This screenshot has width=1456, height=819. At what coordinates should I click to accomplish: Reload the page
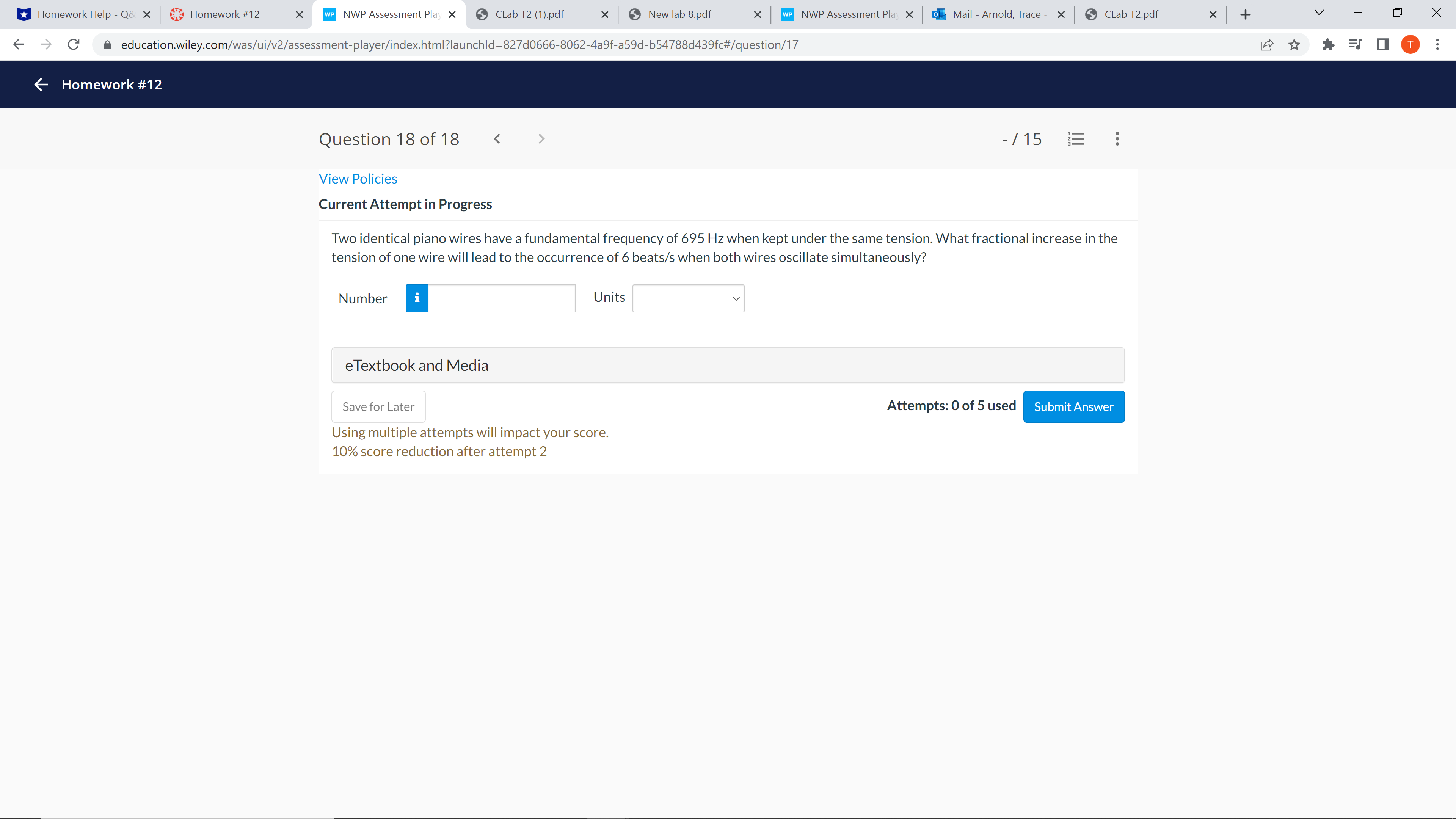click(x=74, y=45)
